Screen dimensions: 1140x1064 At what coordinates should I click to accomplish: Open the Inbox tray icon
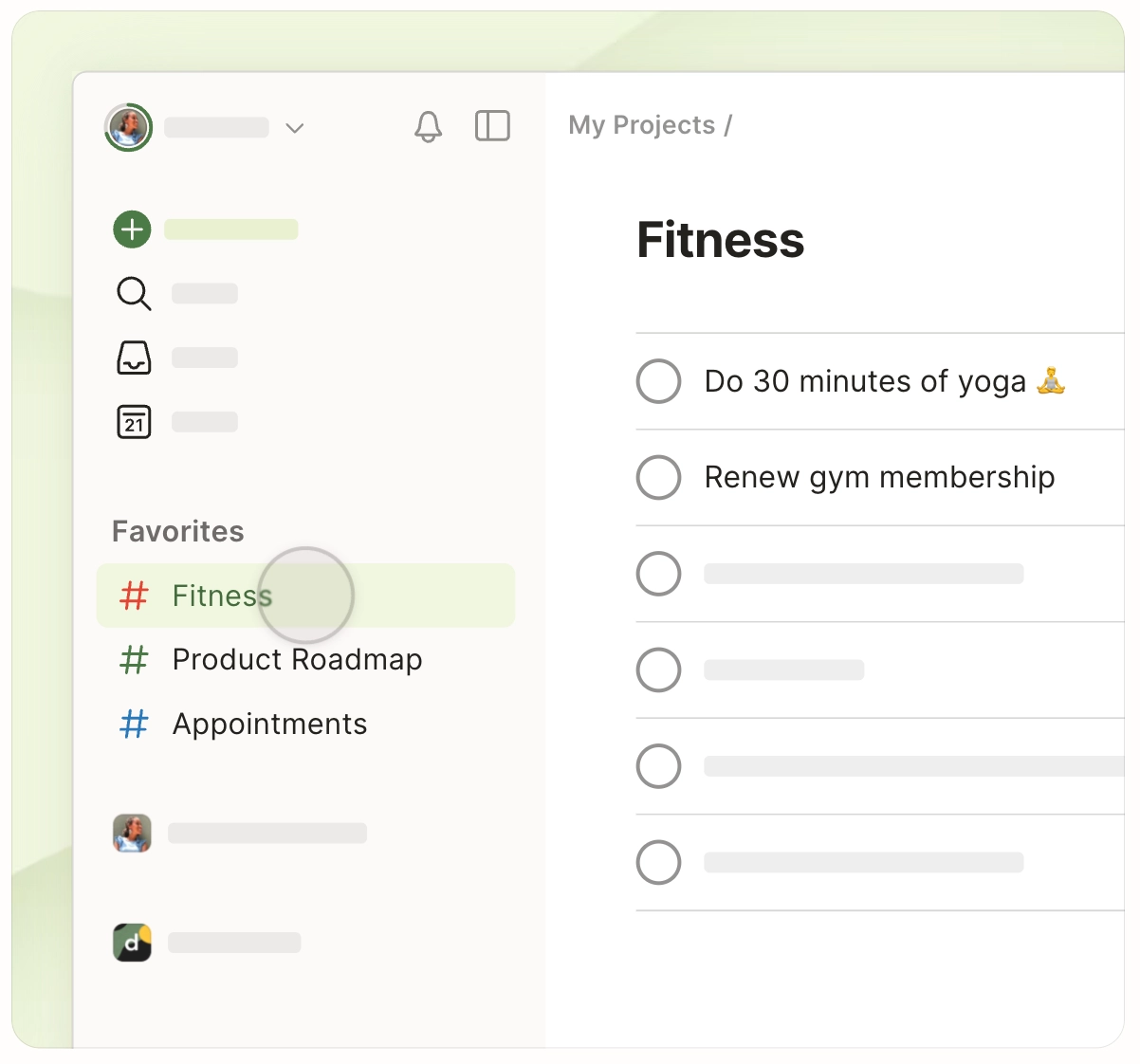(134, 358)
